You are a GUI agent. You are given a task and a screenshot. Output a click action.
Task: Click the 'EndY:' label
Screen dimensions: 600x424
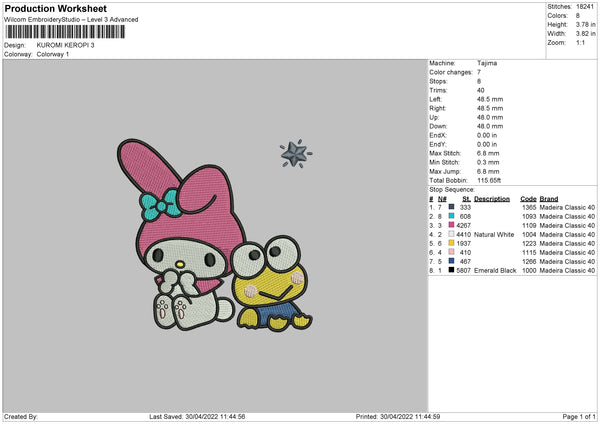438,144
